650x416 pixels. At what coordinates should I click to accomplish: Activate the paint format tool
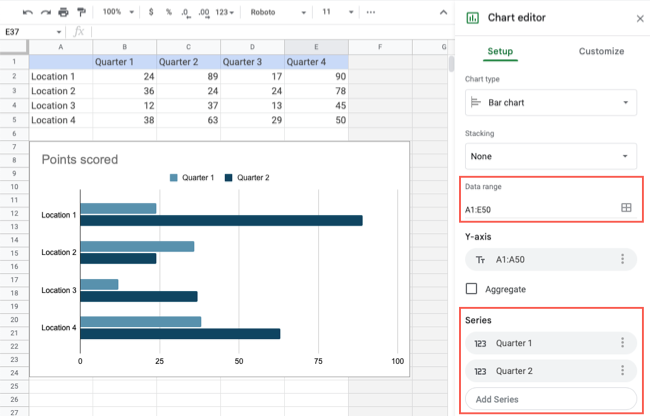82,12
